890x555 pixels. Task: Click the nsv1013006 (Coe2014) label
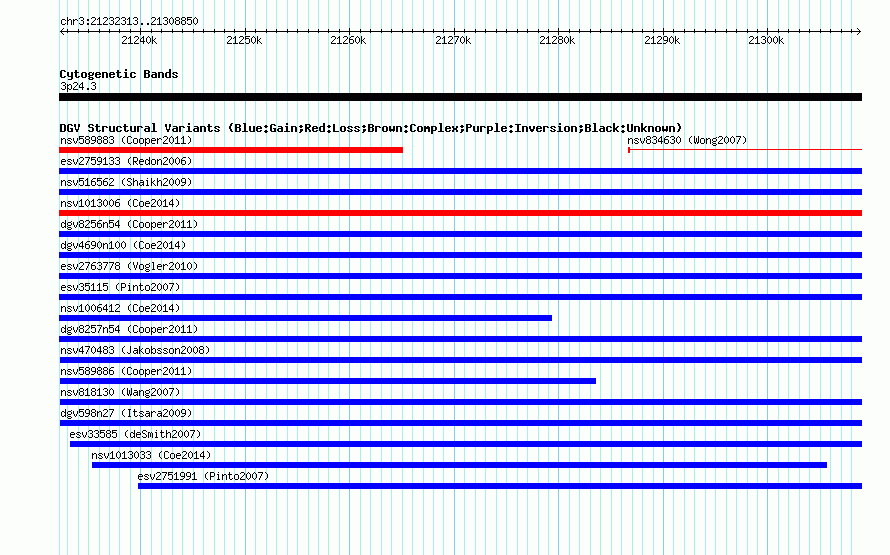pyautogui.click(x=120, y=203)
